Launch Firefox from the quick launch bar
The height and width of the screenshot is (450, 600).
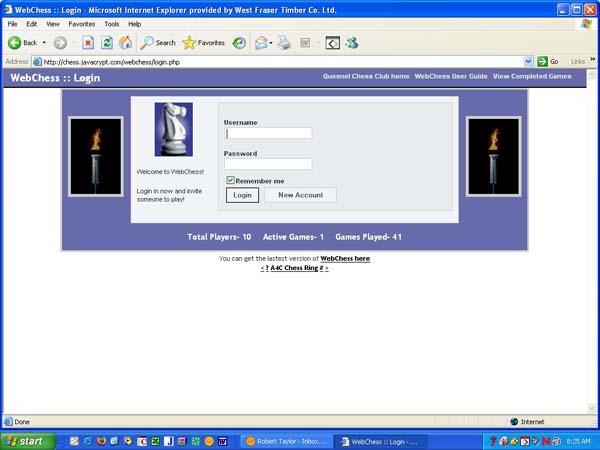(101, 441)
